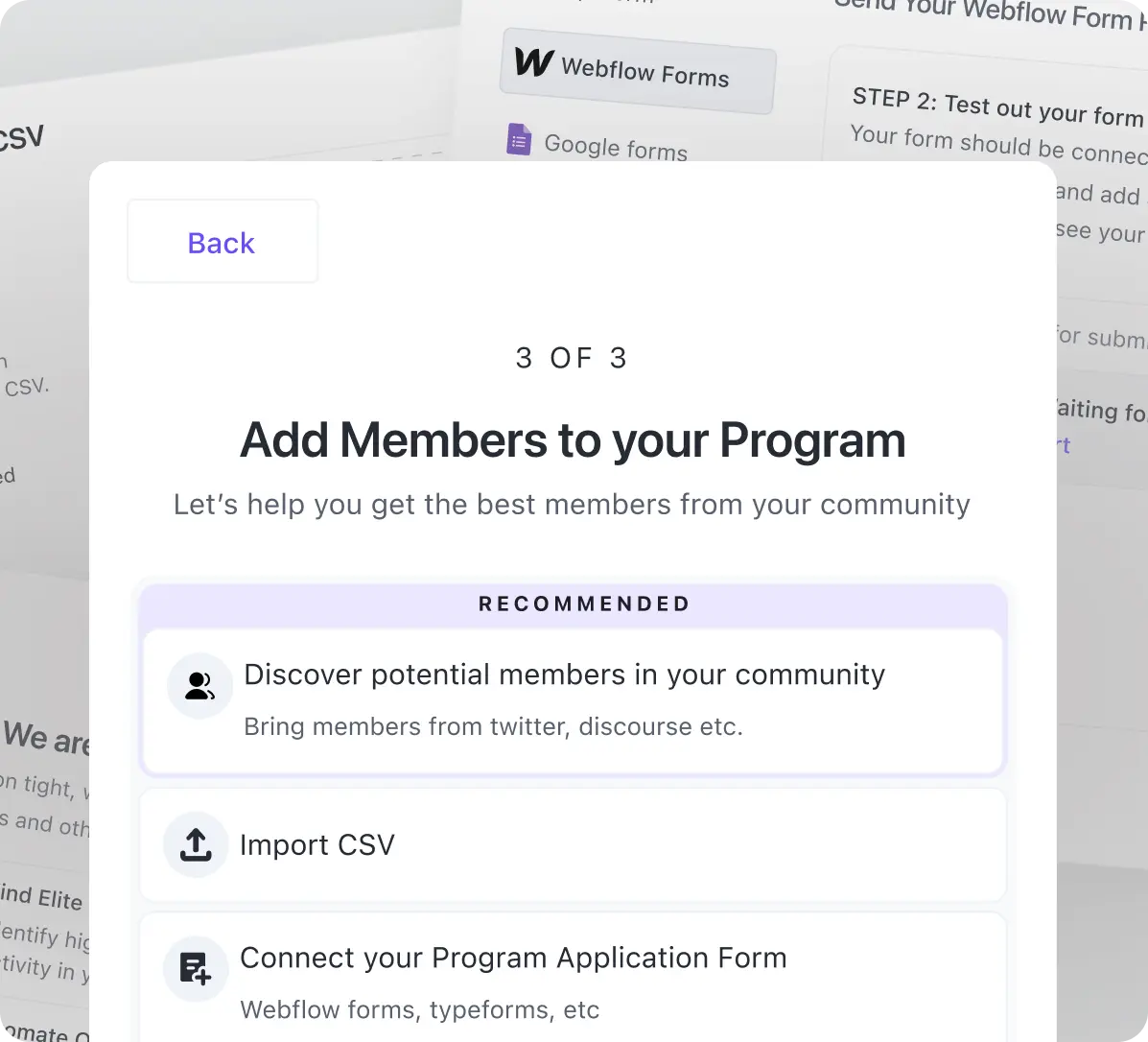
Task: Click the partial purple link behind the dialog
Action: click(1064, 444)
